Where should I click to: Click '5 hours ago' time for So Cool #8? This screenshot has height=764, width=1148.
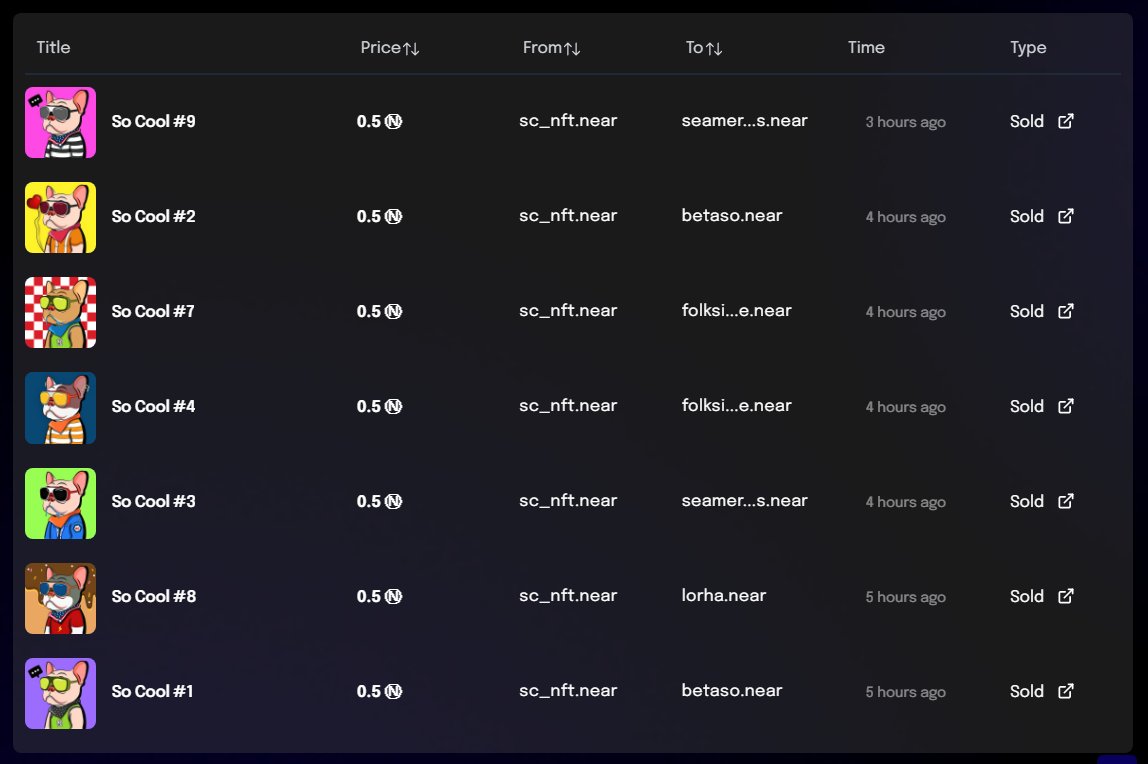tap(906, 597)
